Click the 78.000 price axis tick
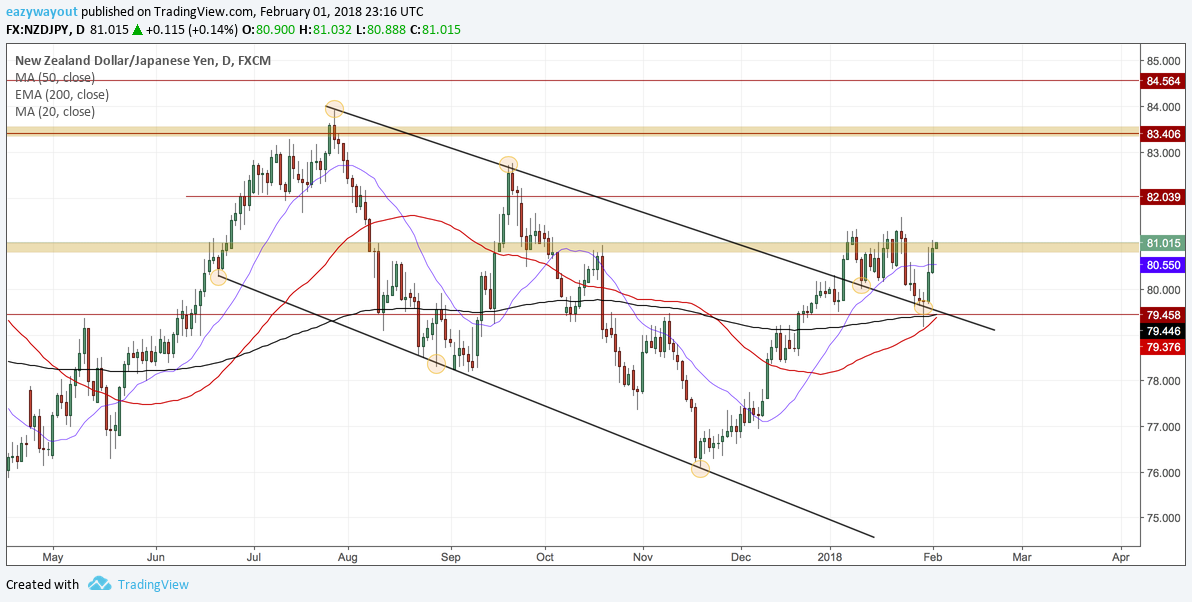The image size is (1192, 602). click(1163, 381)
